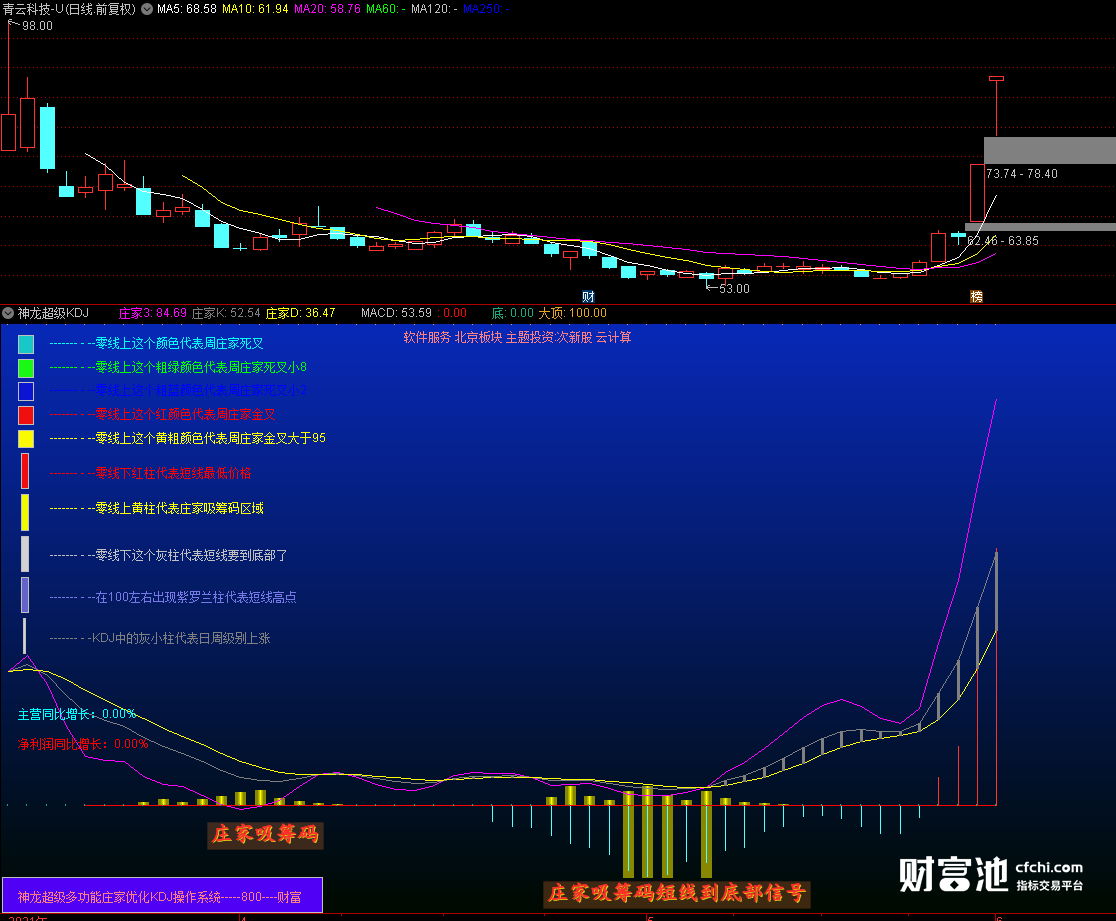Select the MA120 label
The height and width of the screenshot is (921, 1116).
coord(434,9)
